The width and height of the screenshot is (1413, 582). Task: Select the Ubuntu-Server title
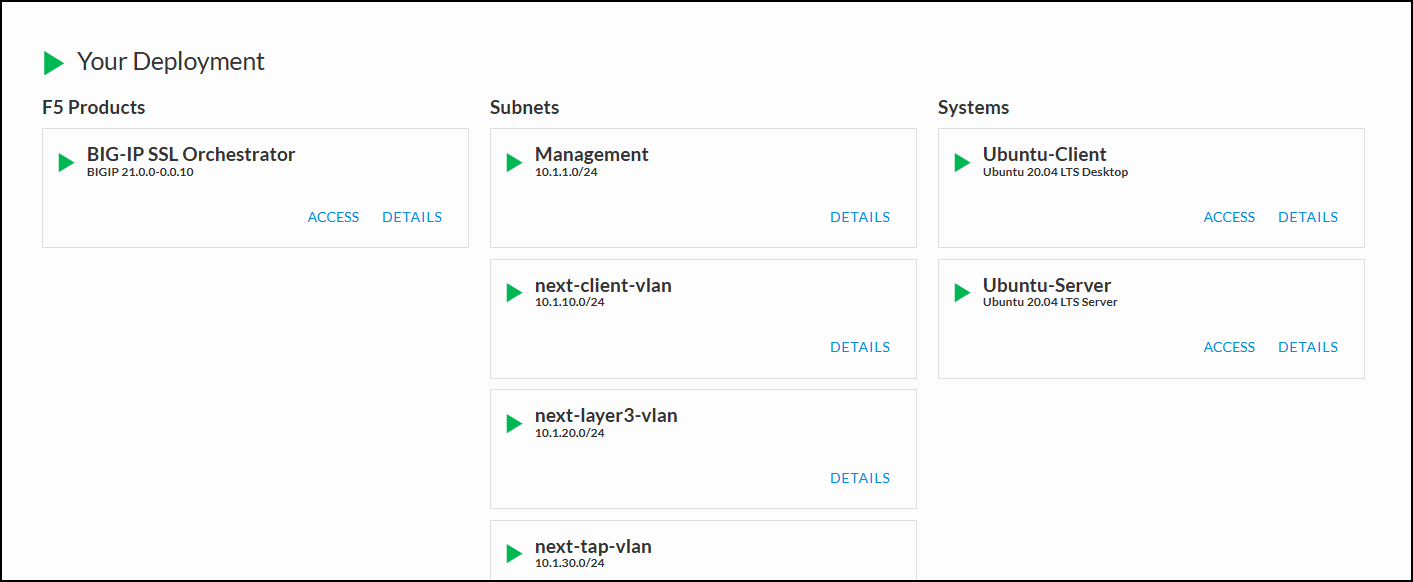[1047, 285]
